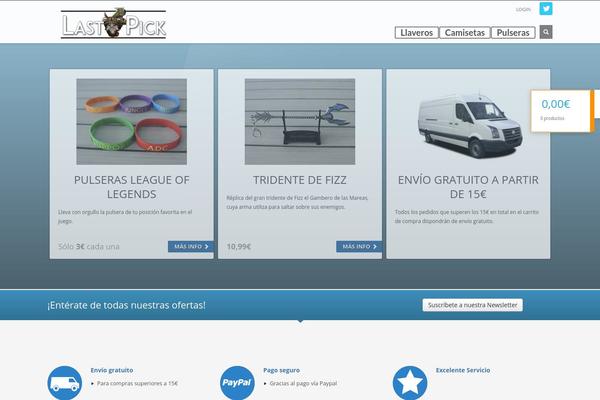Click the Excelente Servicio heading

[x=463, y=370]
